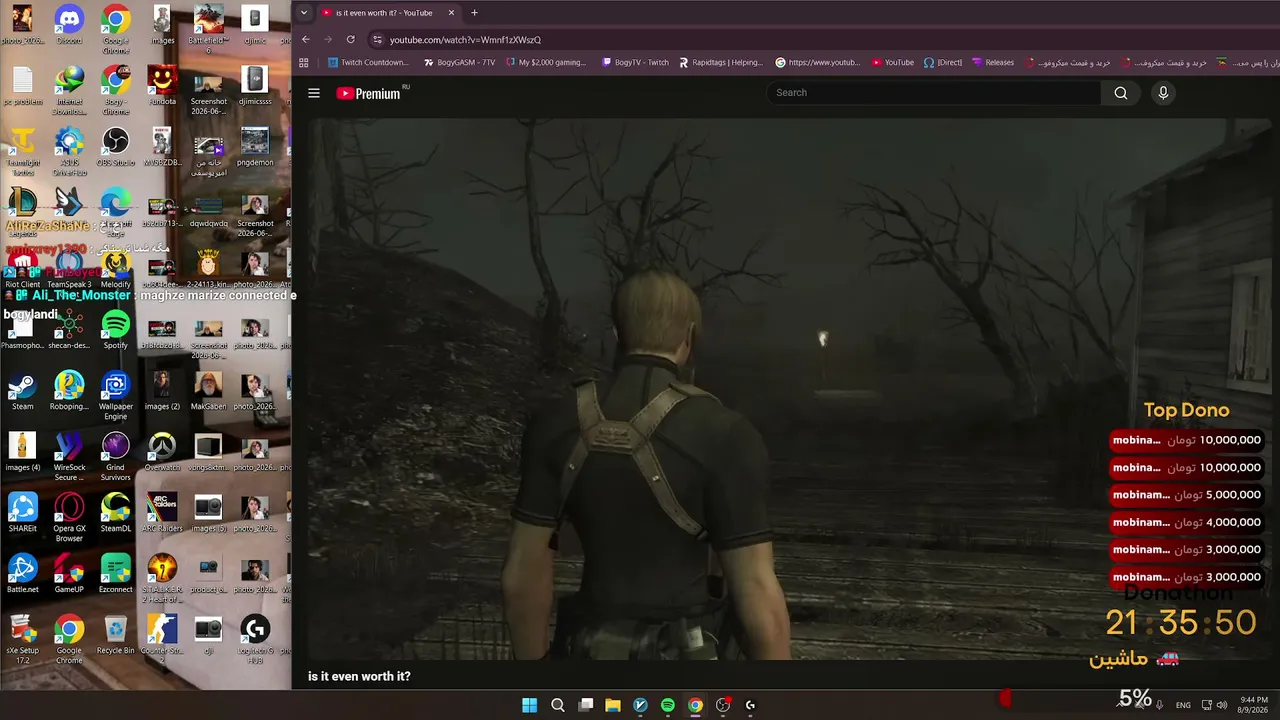
Task: Select the Recycle Bin desktop icon
Action: click(115, 635)
